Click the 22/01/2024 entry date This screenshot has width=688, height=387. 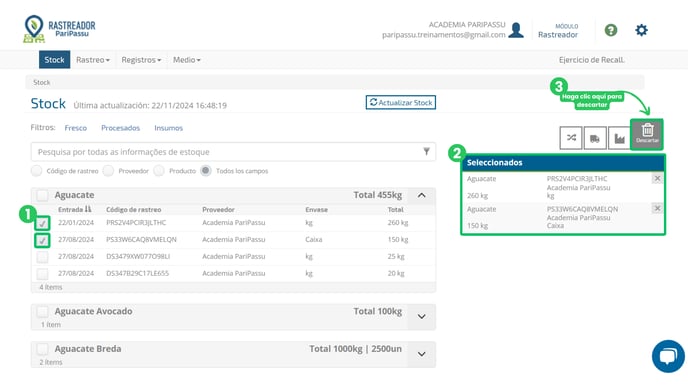[76, 223]
